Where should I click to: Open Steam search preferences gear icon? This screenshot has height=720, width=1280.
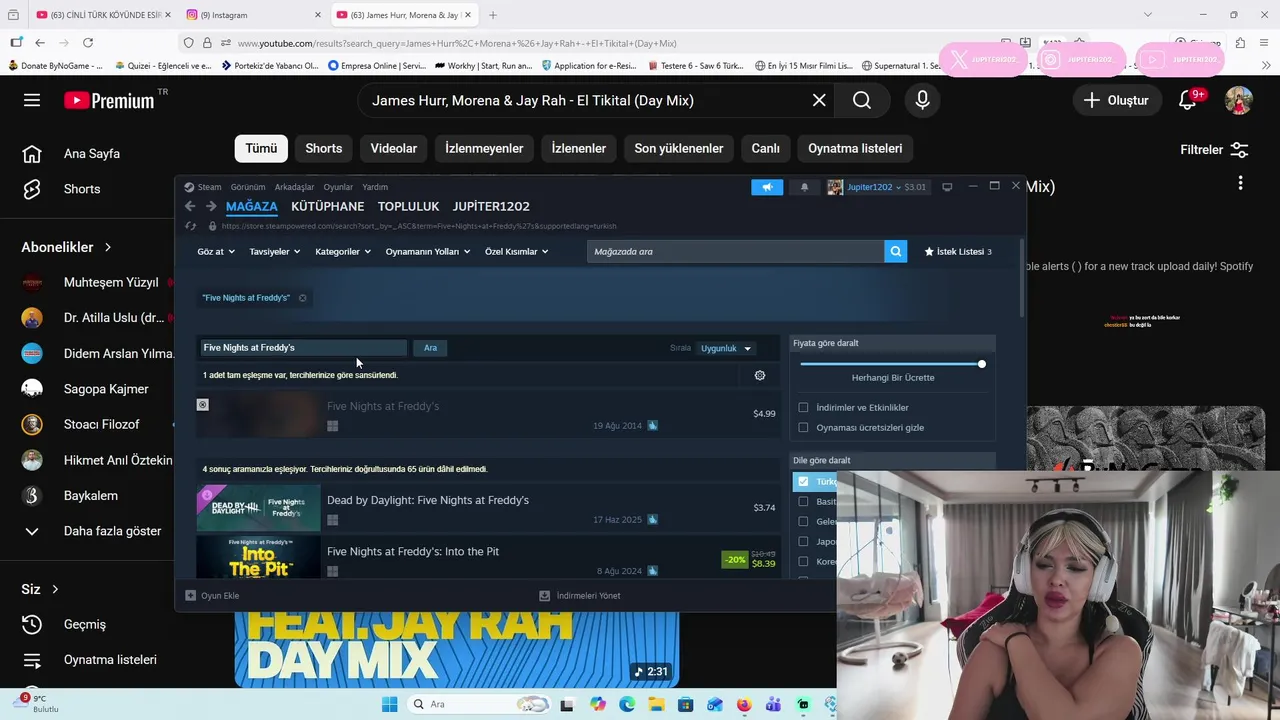pyautogui.click(x=760, y=375)
